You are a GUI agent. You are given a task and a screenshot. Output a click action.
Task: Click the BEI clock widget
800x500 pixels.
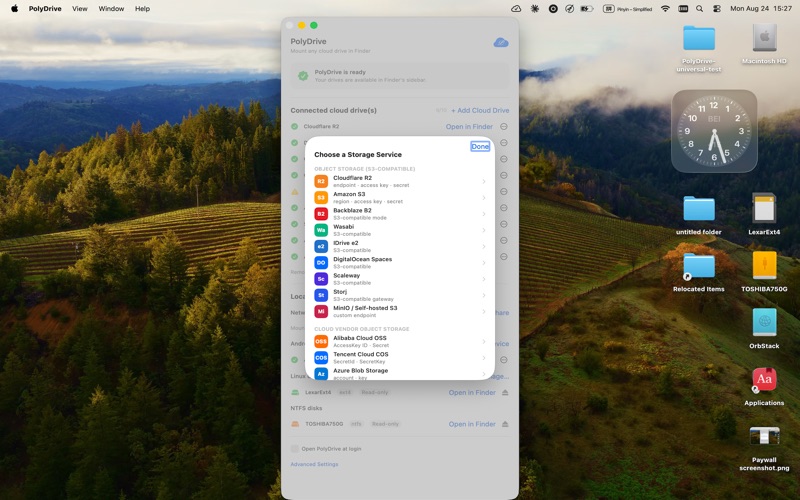point(714,131)
